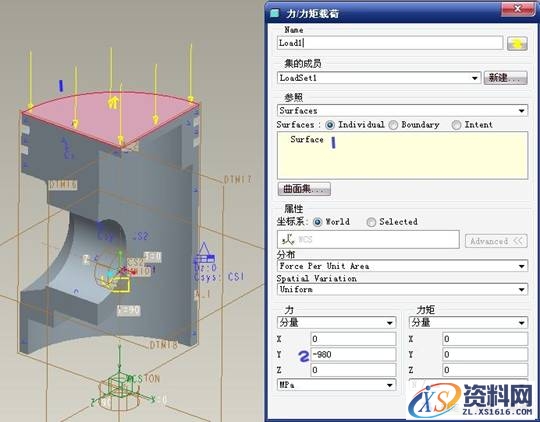Click the PISTON coordinate label
The image size is (540, 422).
pyautogui.click(x=143, y=379)
